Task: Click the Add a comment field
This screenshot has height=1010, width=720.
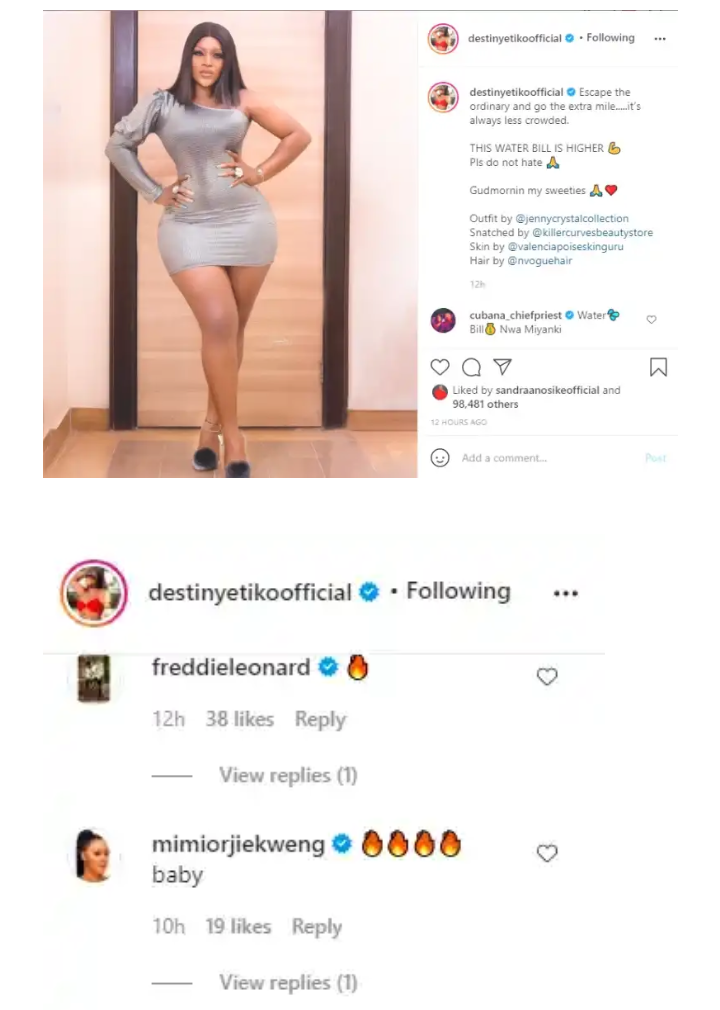Action: (549, 458)
